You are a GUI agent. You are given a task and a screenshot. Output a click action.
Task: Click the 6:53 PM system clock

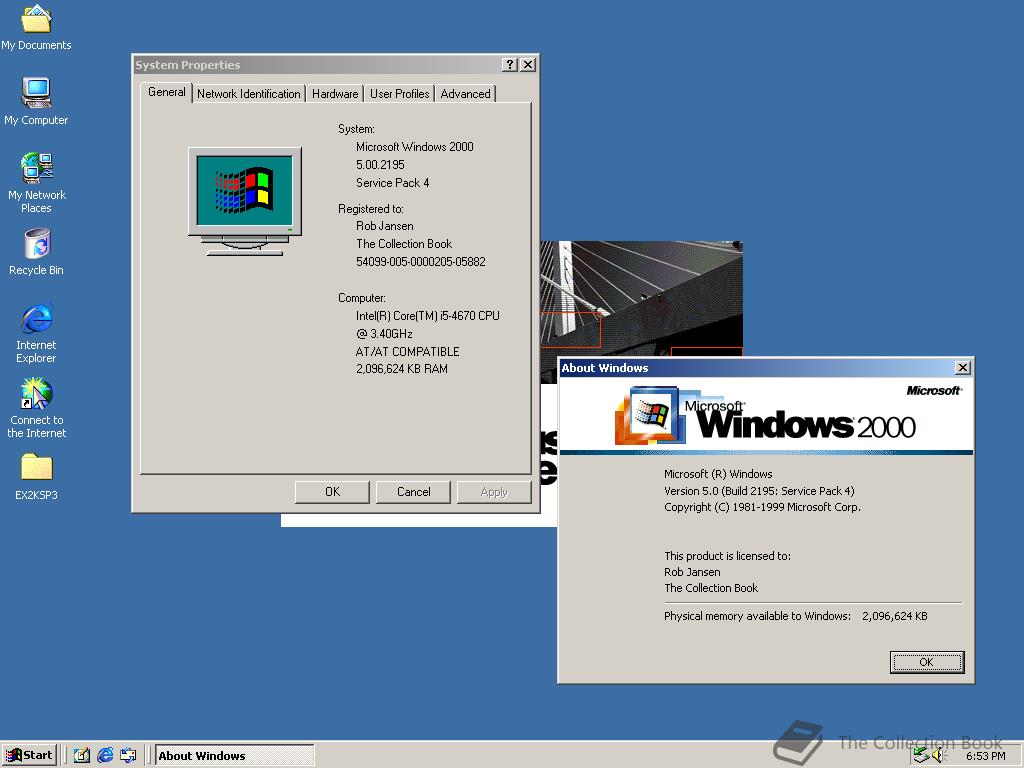[985, 756]
